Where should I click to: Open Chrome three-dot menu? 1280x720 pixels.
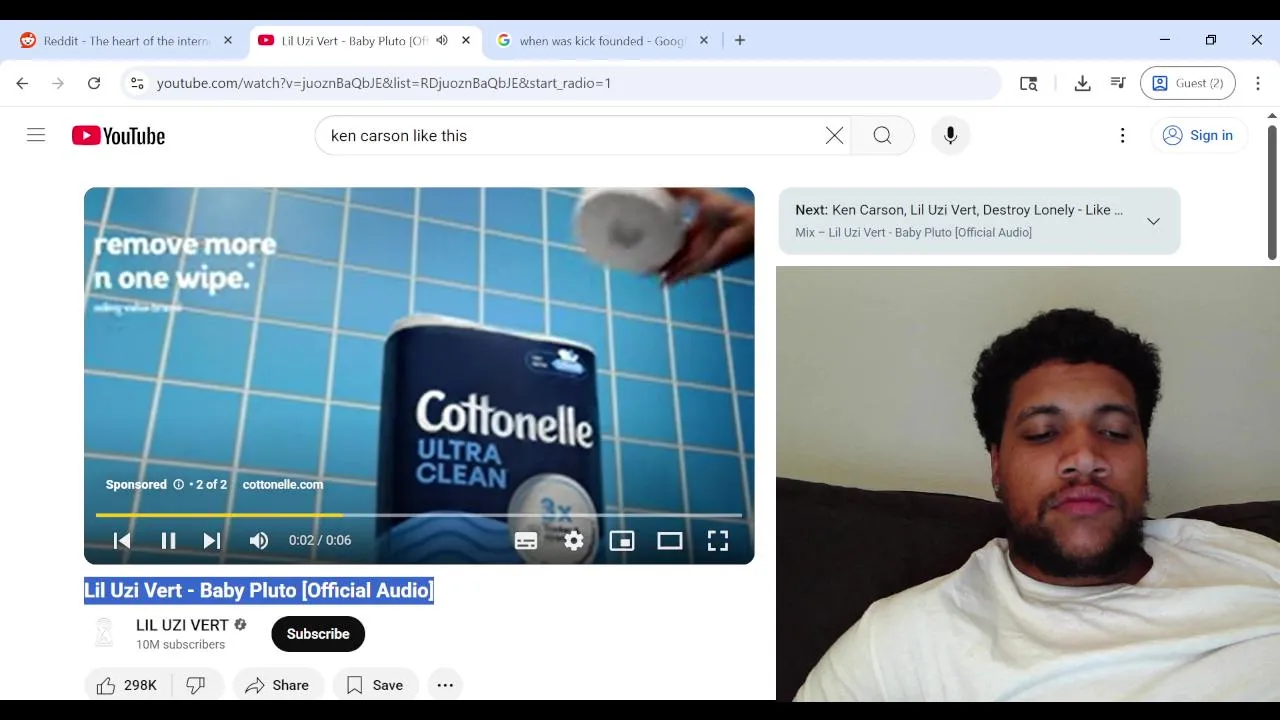pos(1258,83)
